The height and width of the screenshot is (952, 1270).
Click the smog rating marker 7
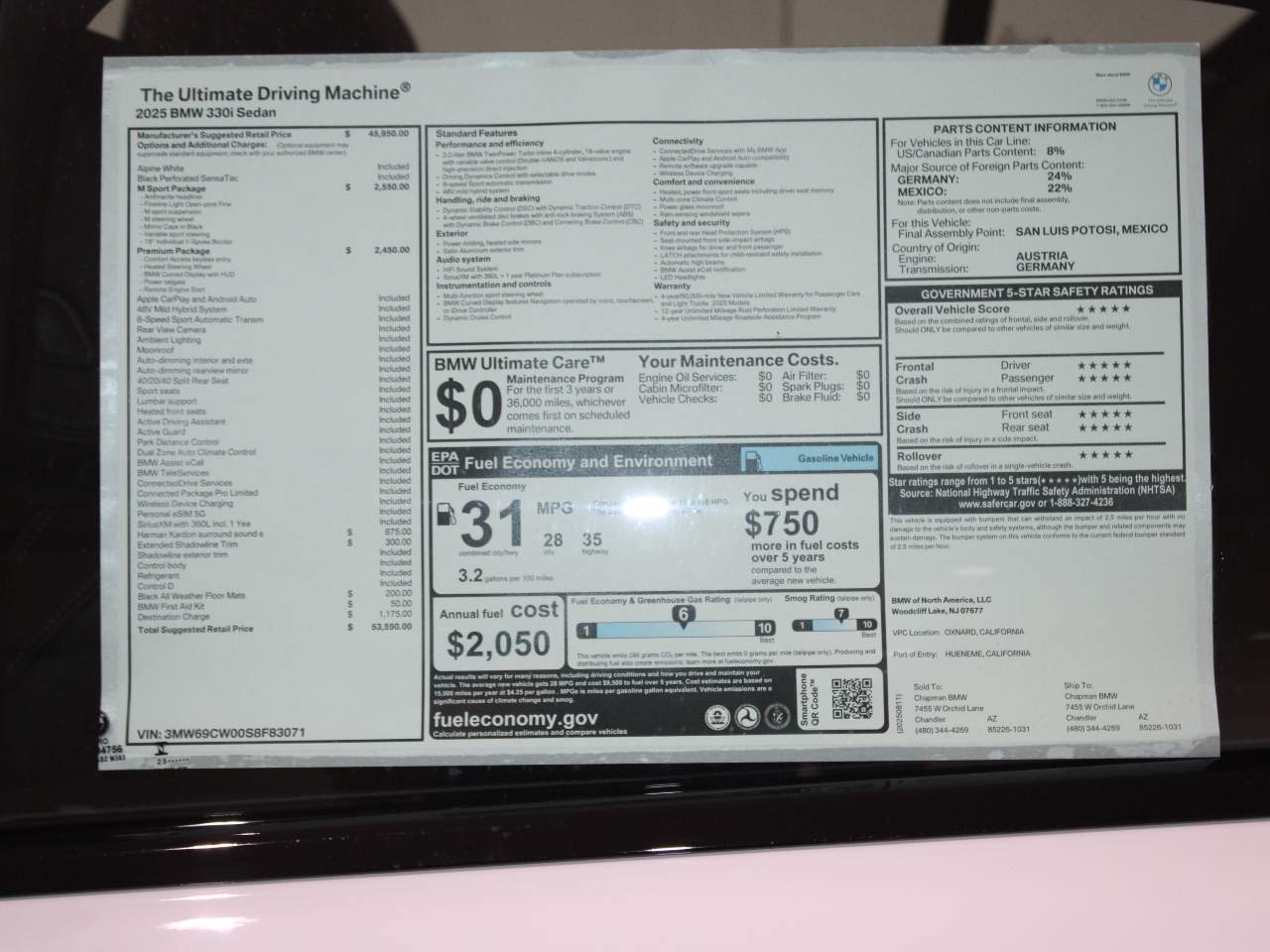tap(840, 614)
